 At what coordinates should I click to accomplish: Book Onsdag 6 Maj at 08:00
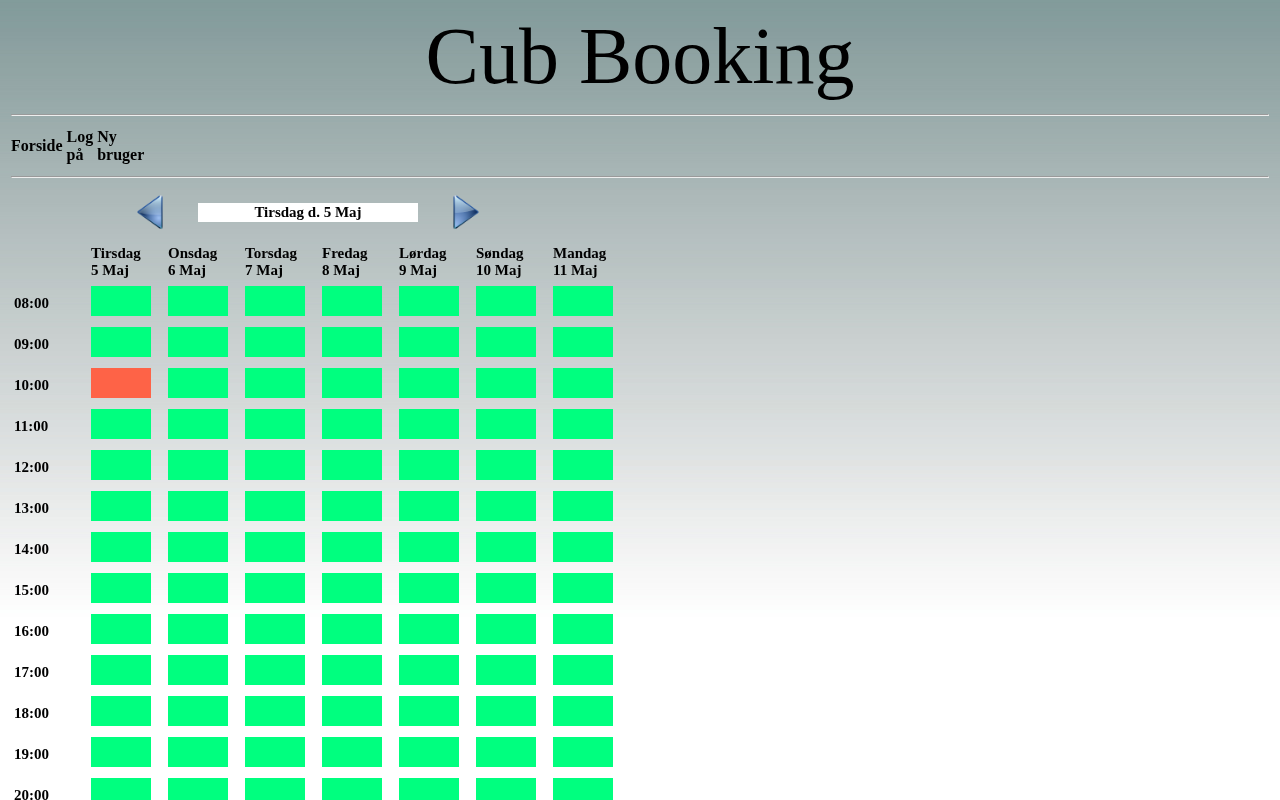coord(198,301)
